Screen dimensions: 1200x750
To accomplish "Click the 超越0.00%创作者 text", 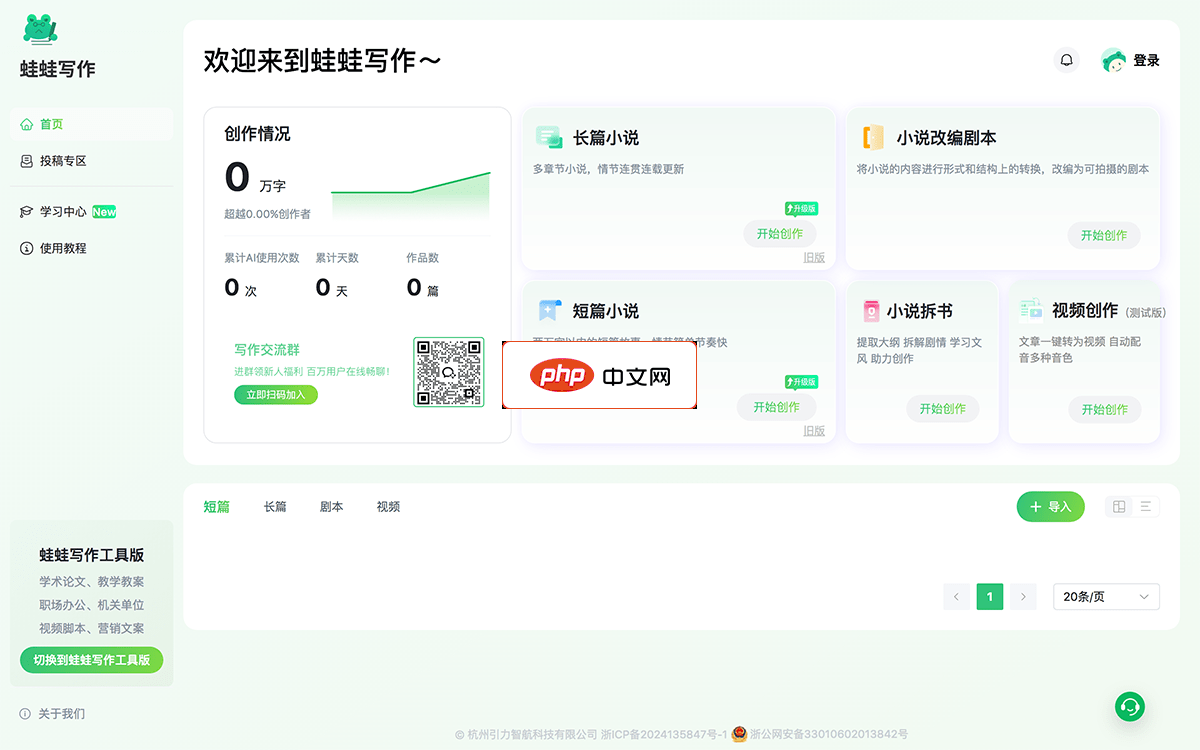I will tap(267, 214).
